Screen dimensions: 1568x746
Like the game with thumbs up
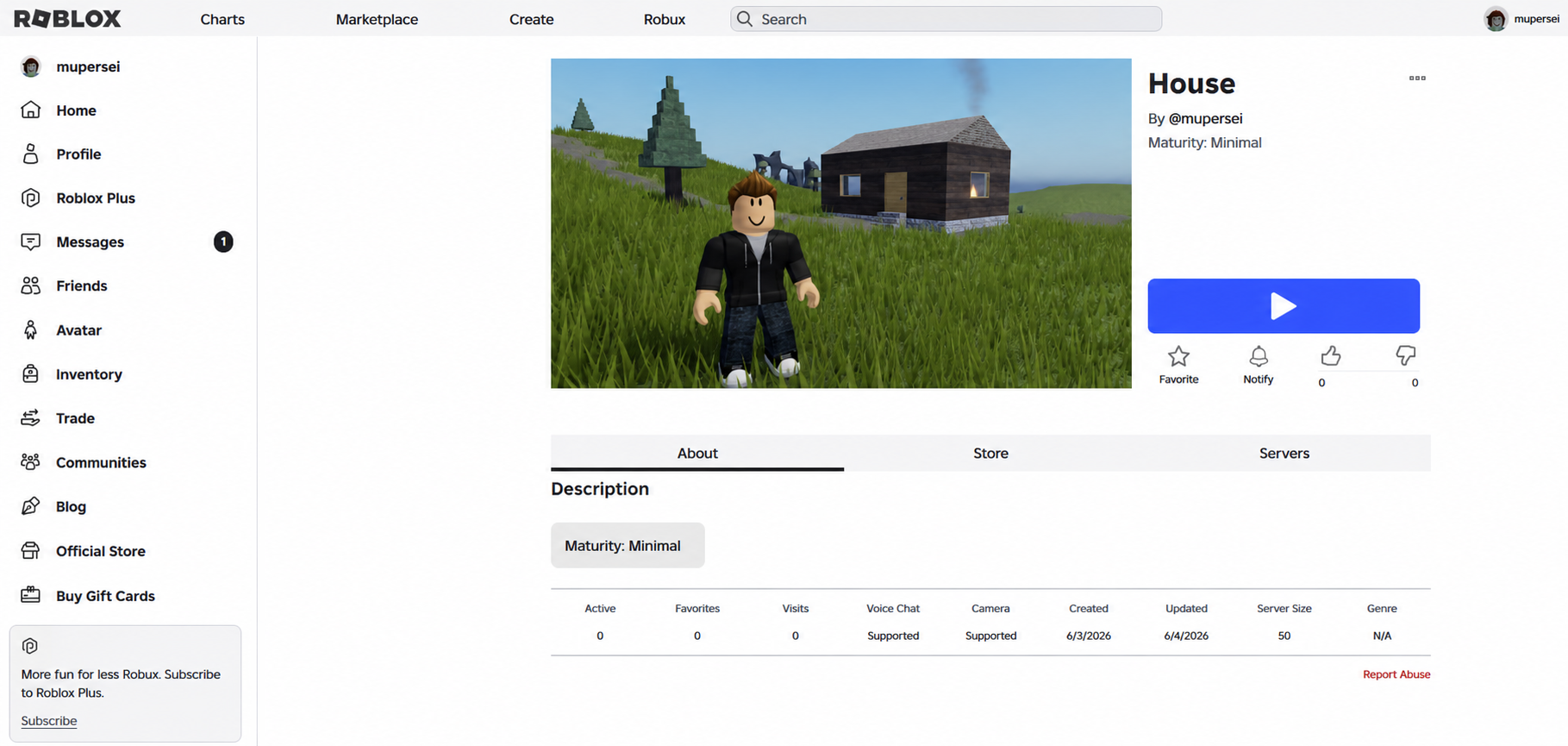tap(1330, 355)
